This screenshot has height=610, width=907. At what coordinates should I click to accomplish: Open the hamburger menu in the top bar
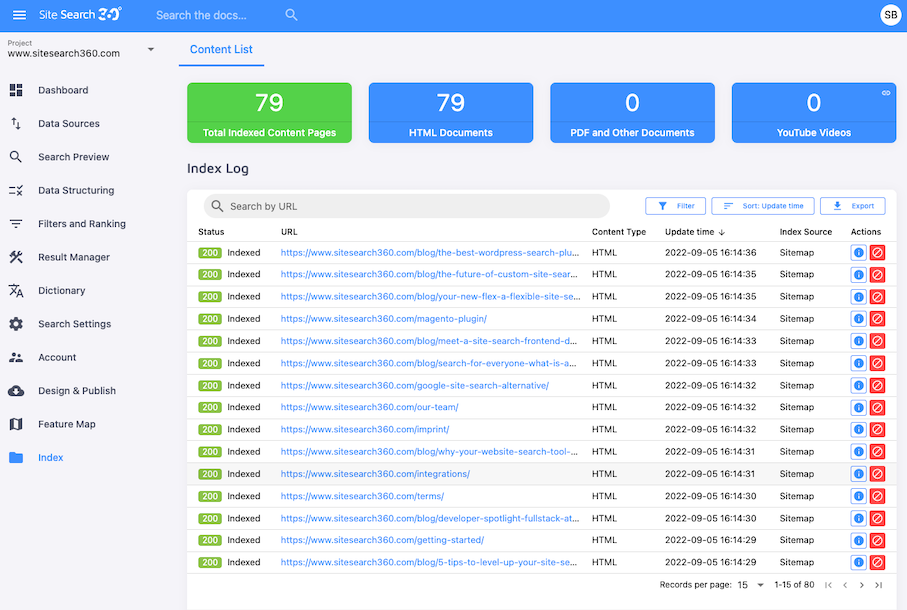click(19, 15)
